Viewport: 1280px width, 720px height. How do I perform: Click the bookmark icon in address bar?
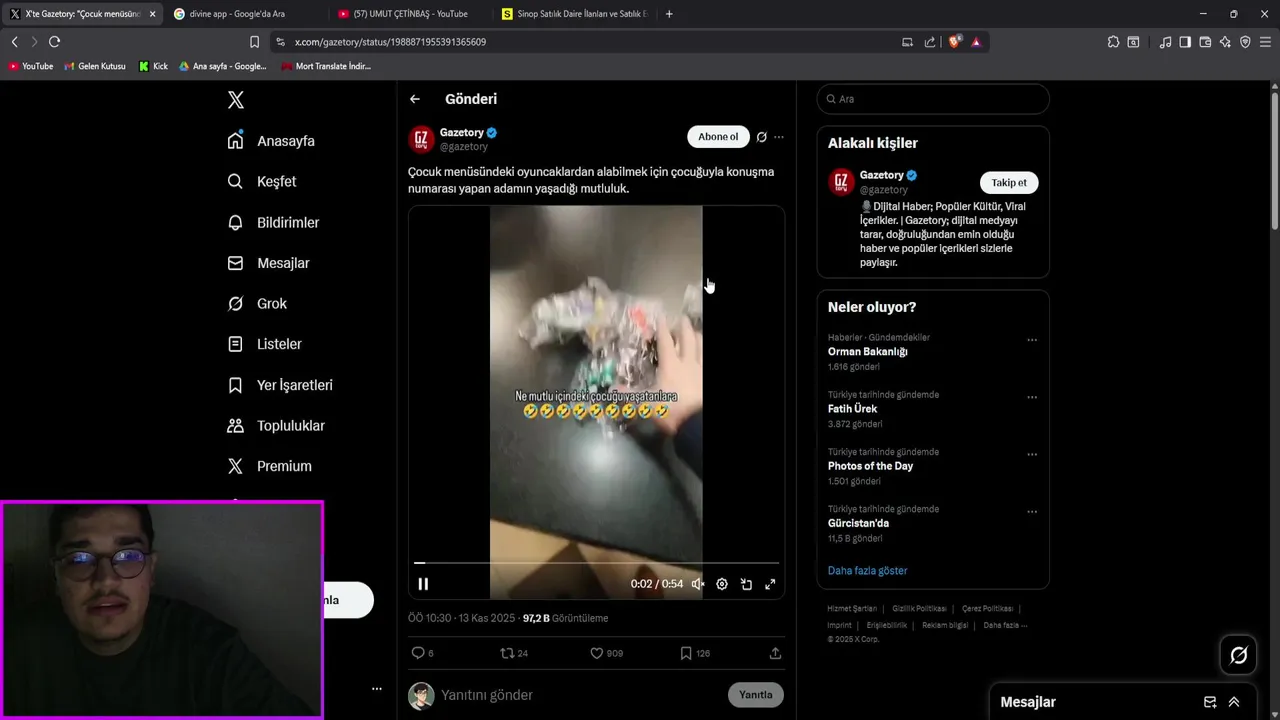[x=254, y=42]
